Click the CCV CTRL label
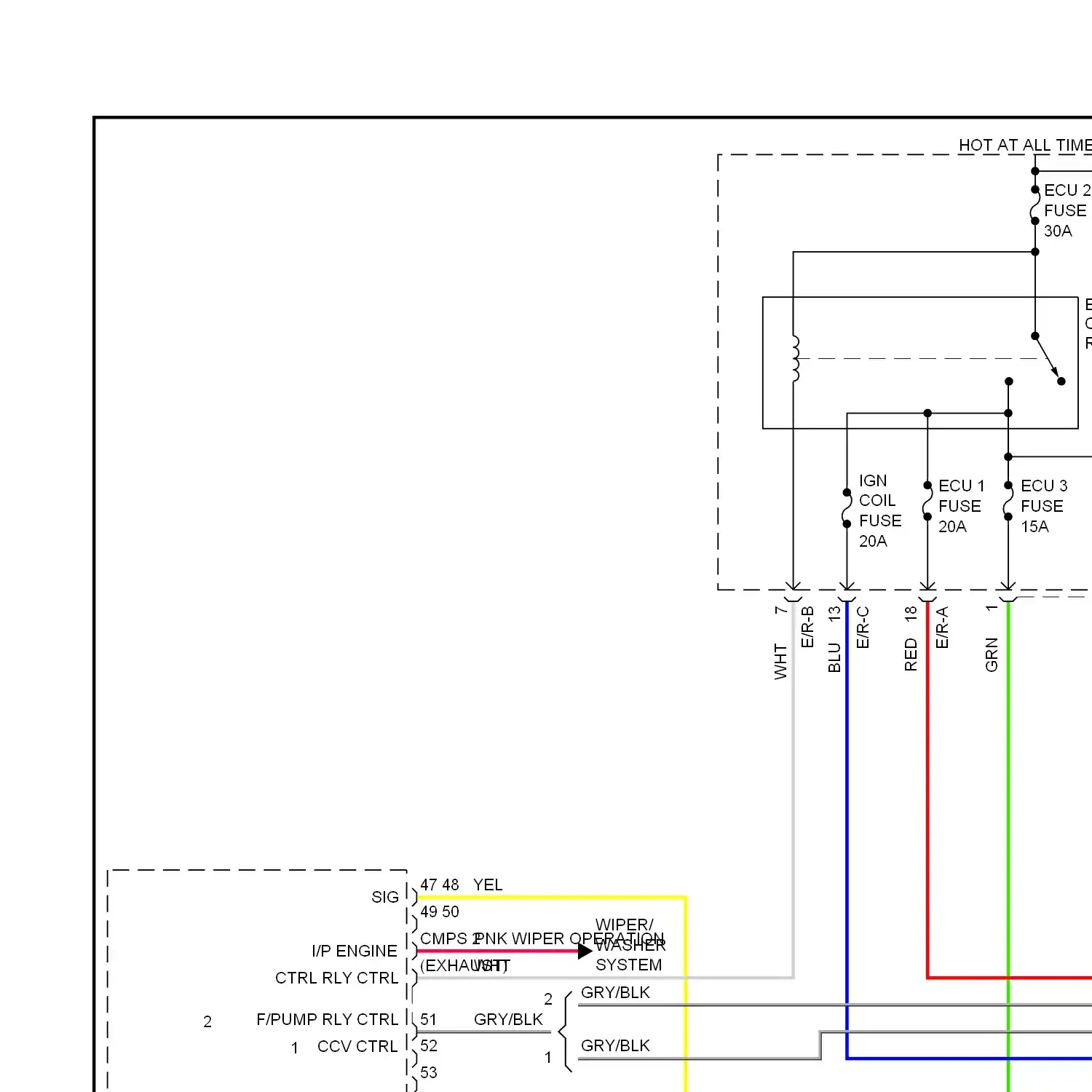Viewport: 1092px width, 1092px height. 357,1046
